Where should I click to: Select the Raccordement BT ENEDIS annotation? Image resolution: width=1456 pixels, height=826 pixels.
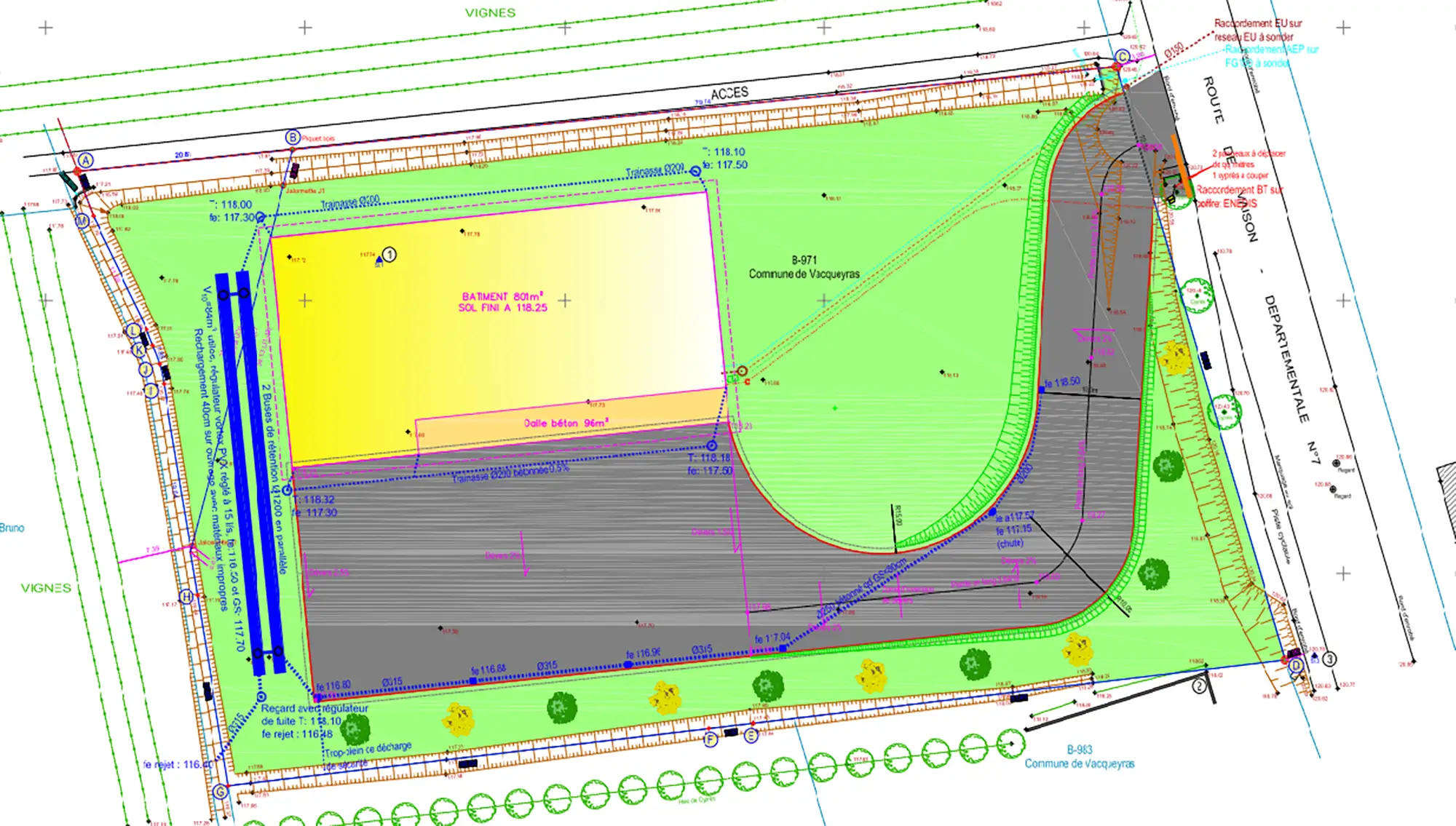1238,196
